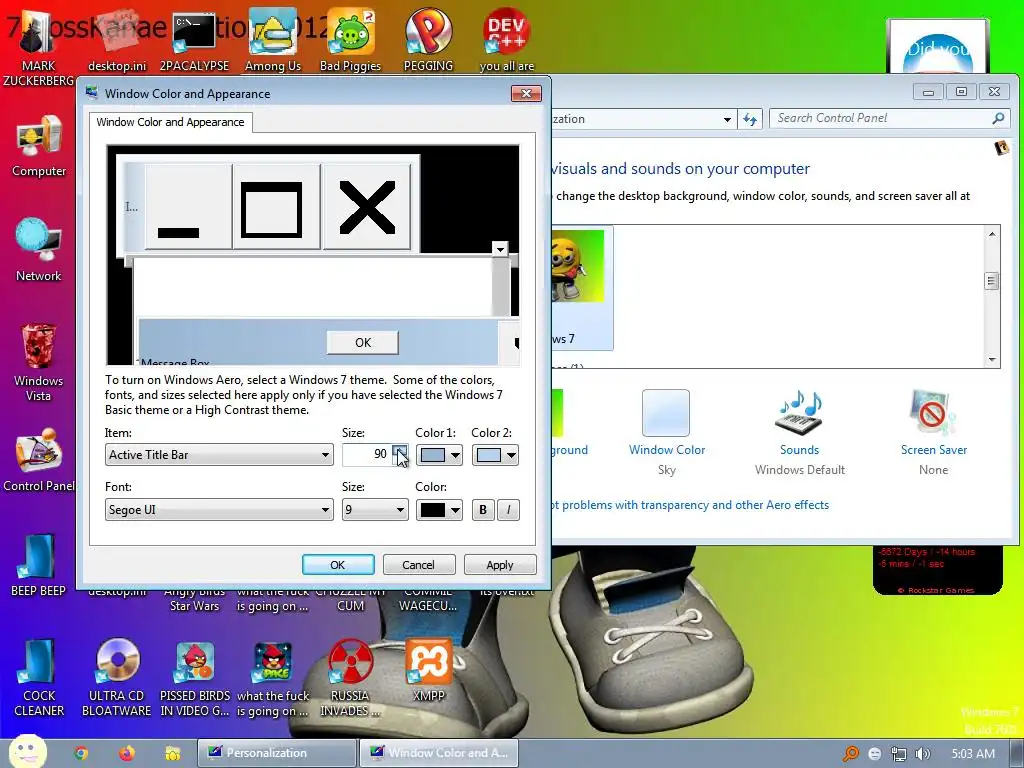1024x768 pixels.
Task: Select the BEEP BEEP desktop icon
Action: pyautogui.click(x=39, y=566)
